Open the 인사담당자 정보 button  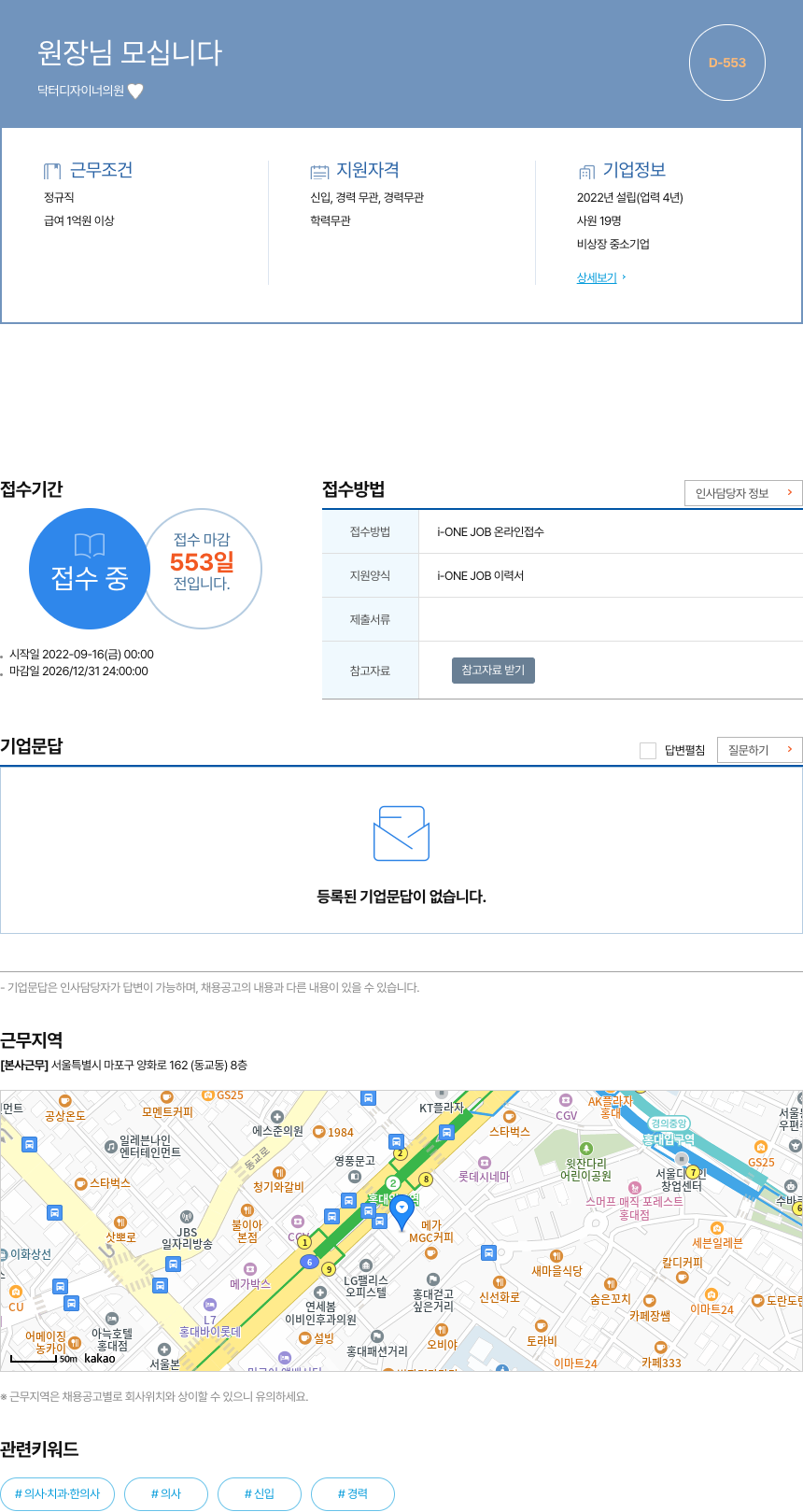tap(743, 493)
